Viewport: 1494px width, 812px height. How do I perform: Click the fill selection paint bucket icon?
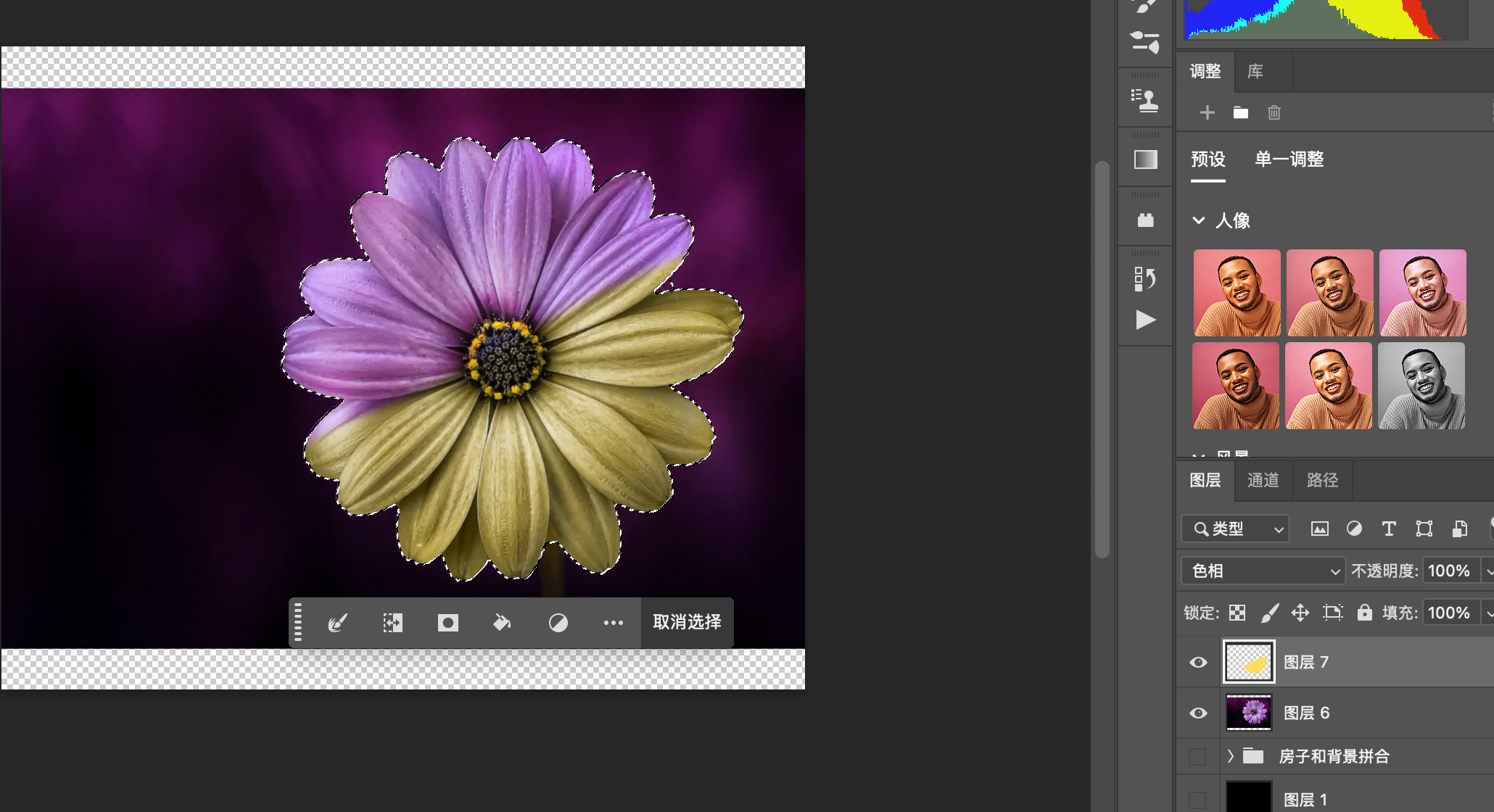[502, 623]
